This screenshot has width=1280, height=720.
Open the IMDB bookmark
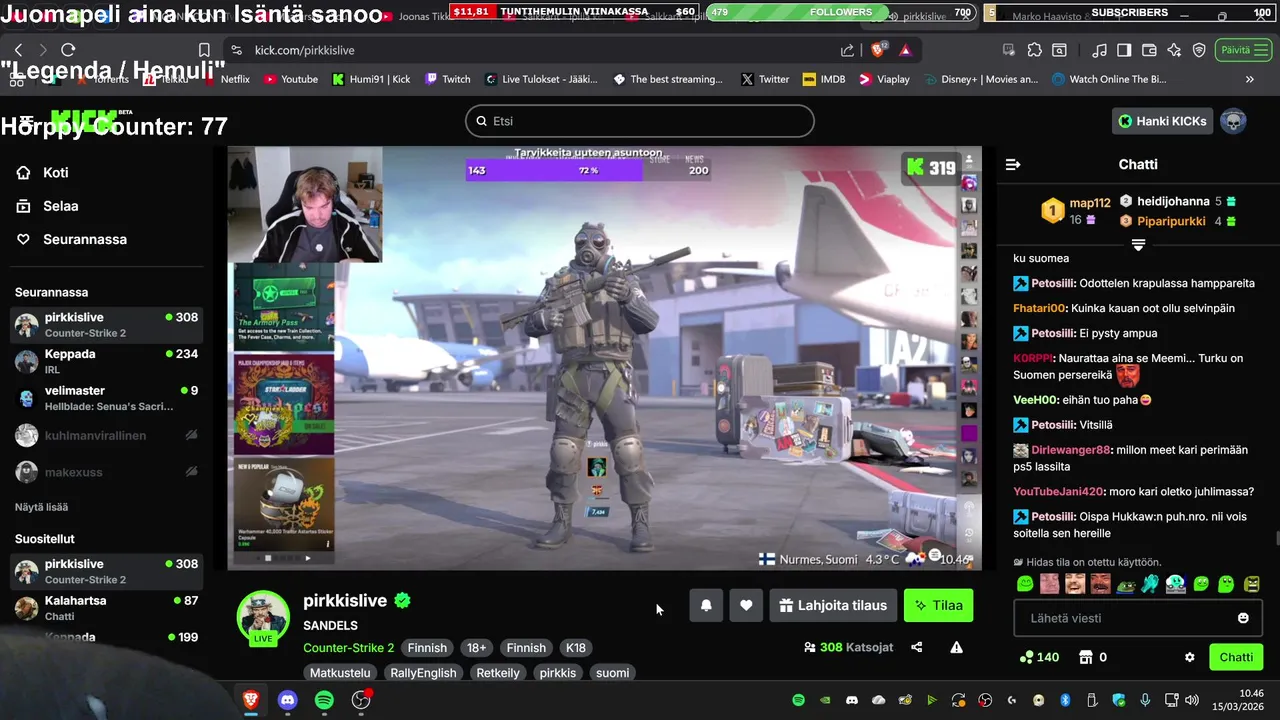pos(824,79)
